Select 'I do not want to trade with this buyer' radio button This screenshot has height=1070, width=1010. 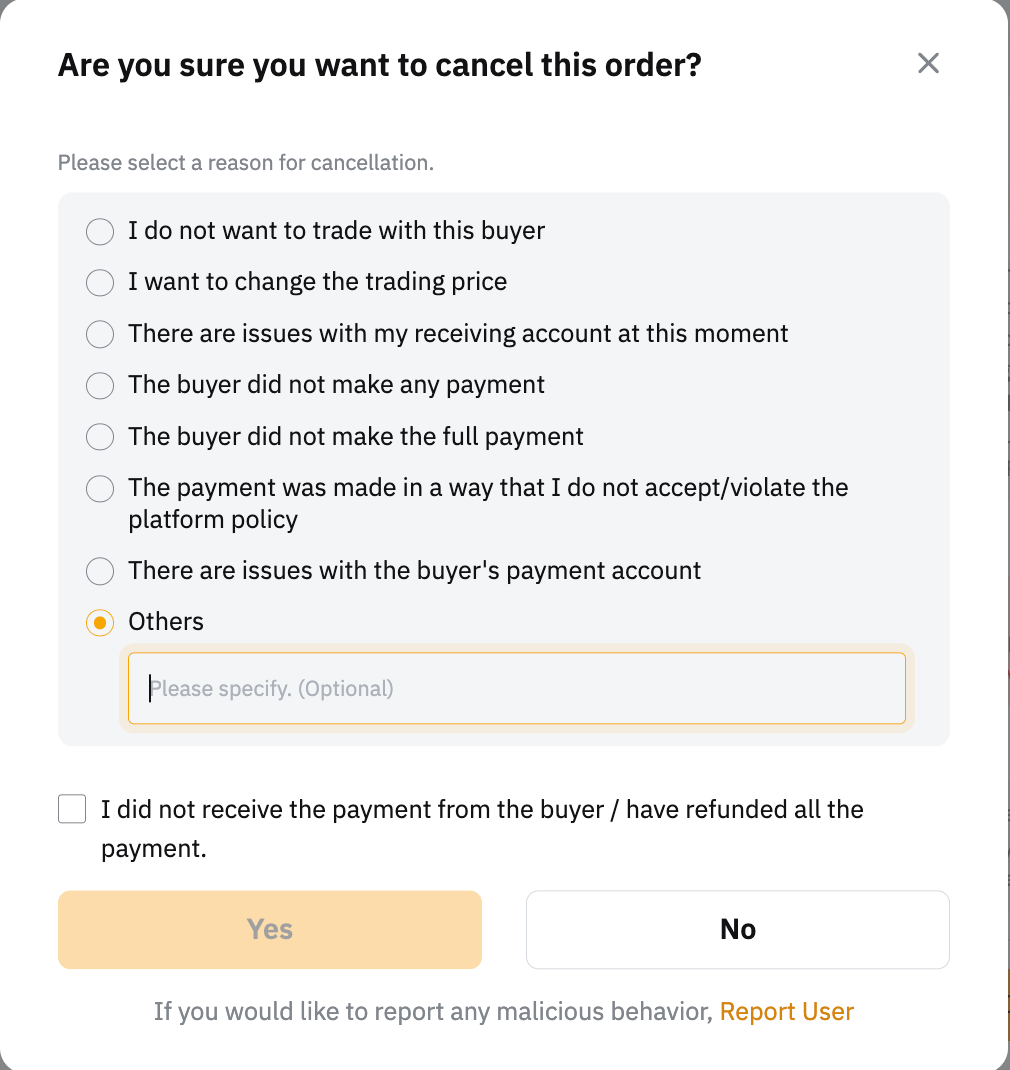tap(100, 231)
